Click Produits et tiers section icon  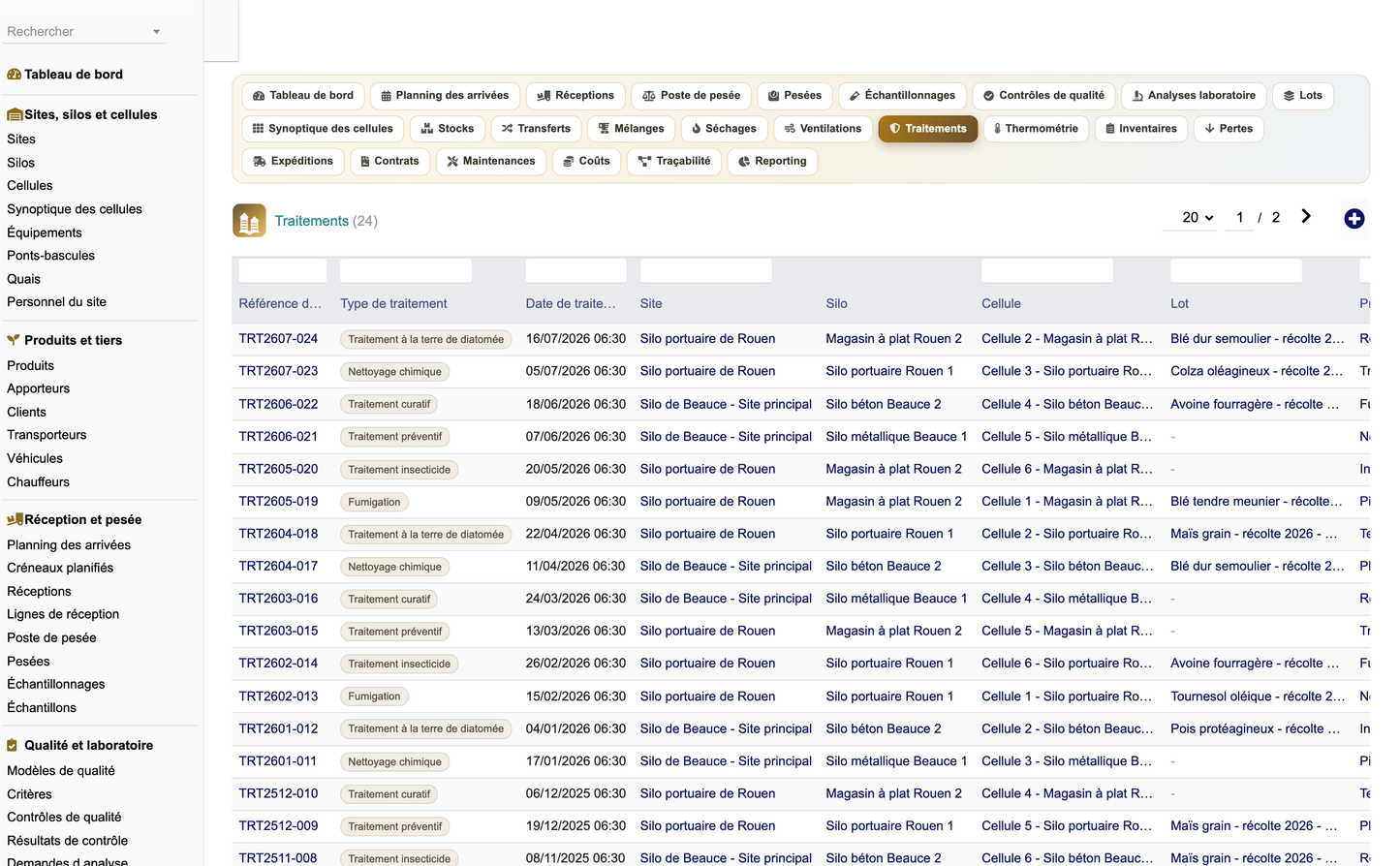[14, 340]
